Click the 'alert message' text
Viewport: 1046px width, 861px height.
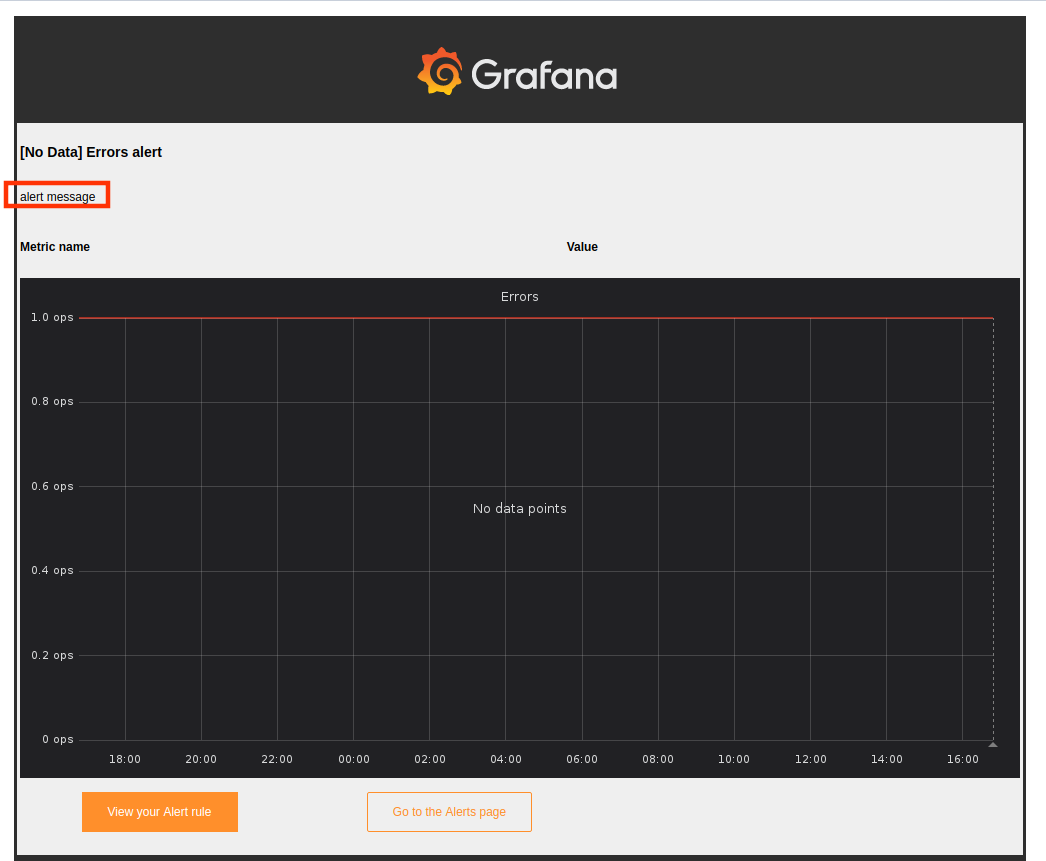pos(57,197)
